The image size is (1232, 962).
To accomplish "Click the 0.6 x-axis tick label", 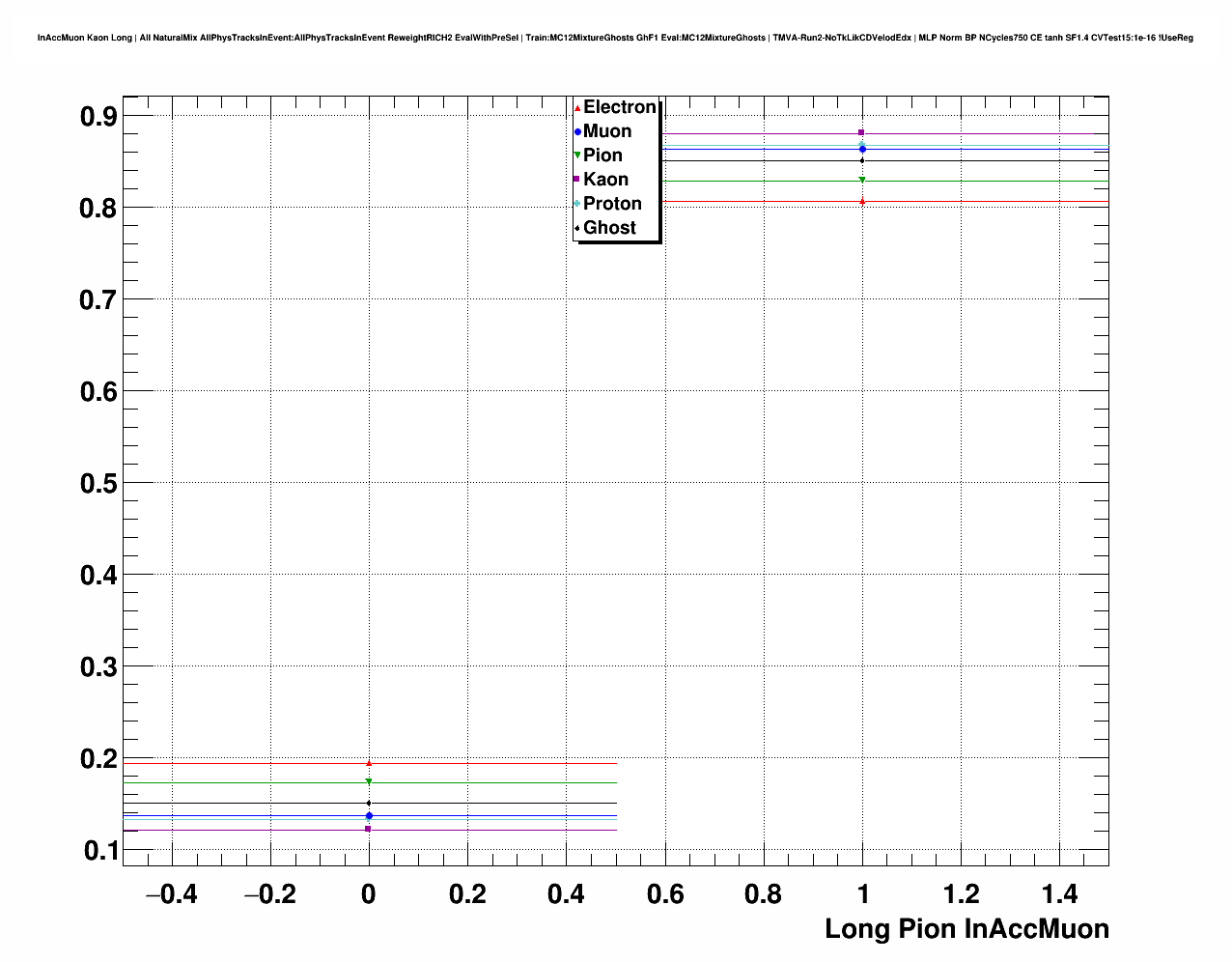I will [x=665, y=894].
